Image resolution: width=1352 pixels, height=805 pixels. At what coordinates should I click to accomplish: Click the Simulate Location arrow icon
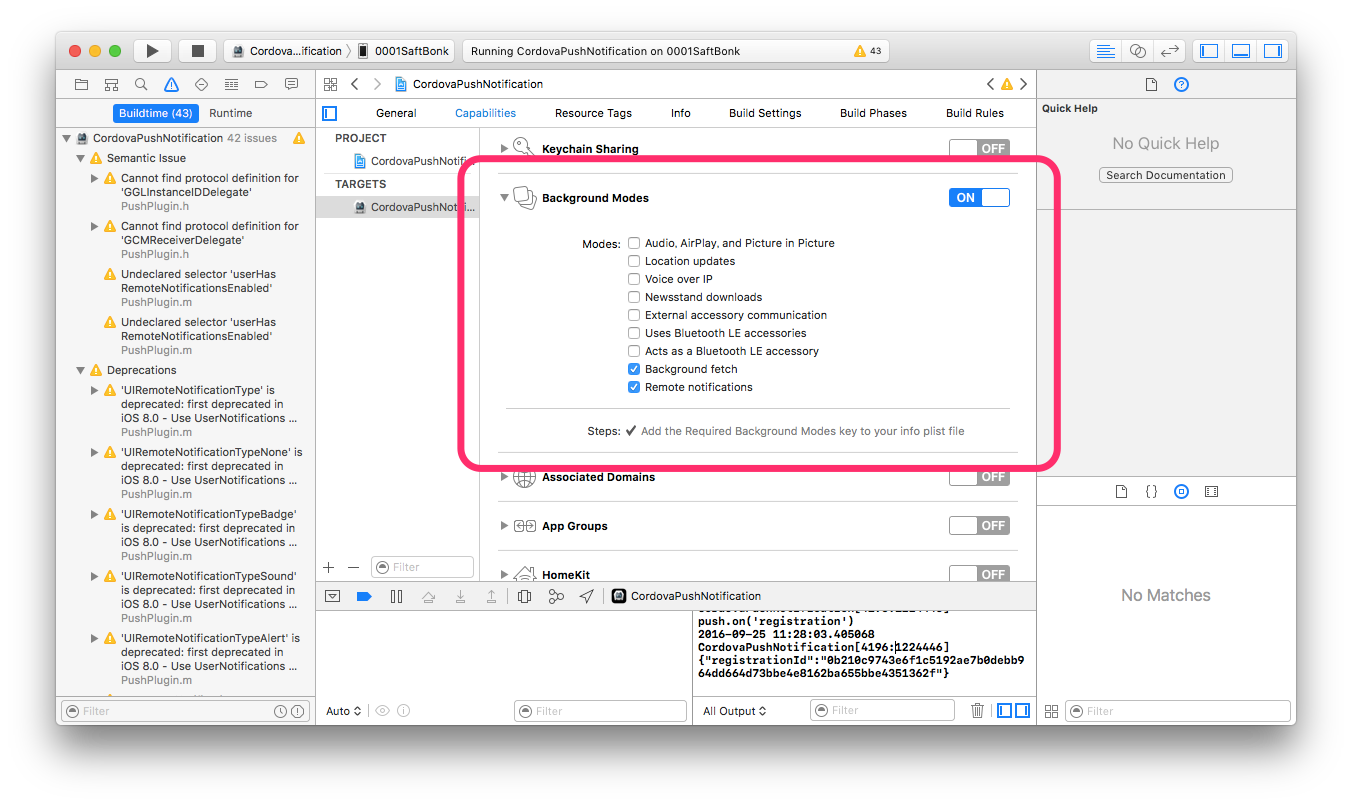click(587, 596)
